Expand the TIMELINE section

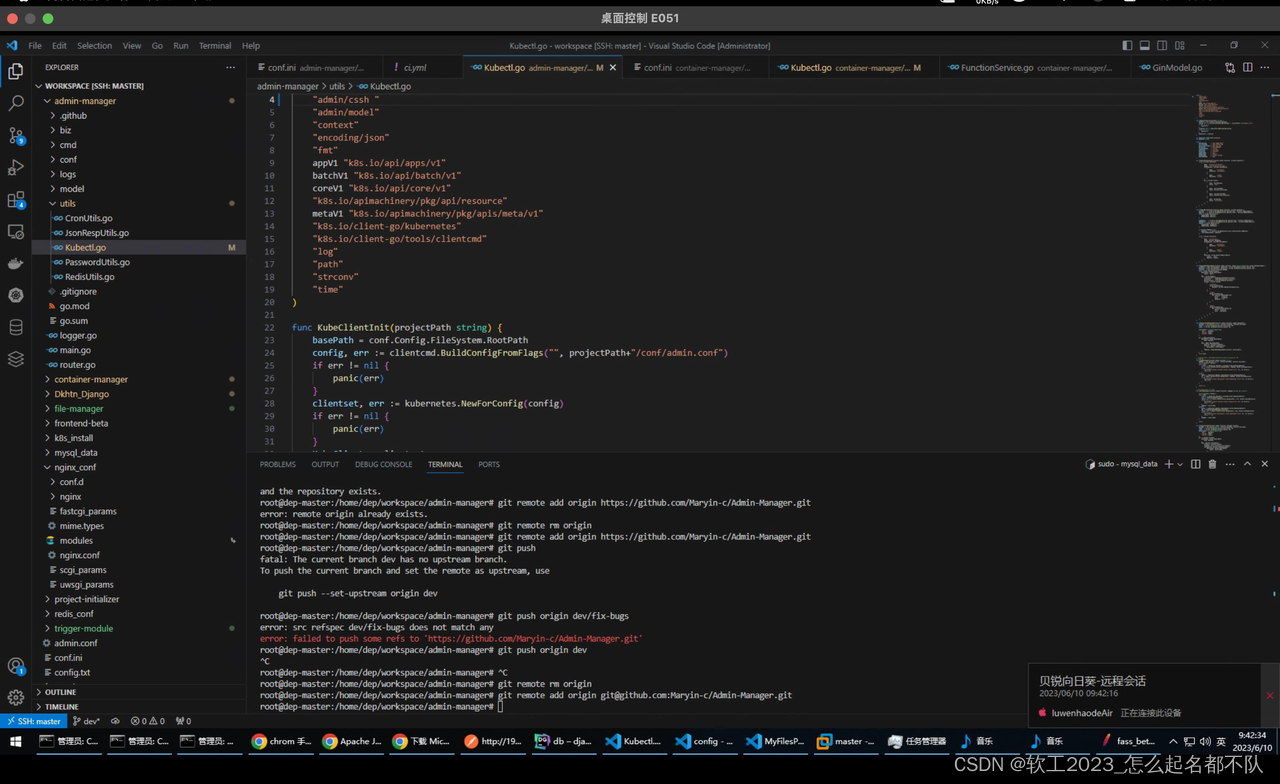click(x=140, y=707)
